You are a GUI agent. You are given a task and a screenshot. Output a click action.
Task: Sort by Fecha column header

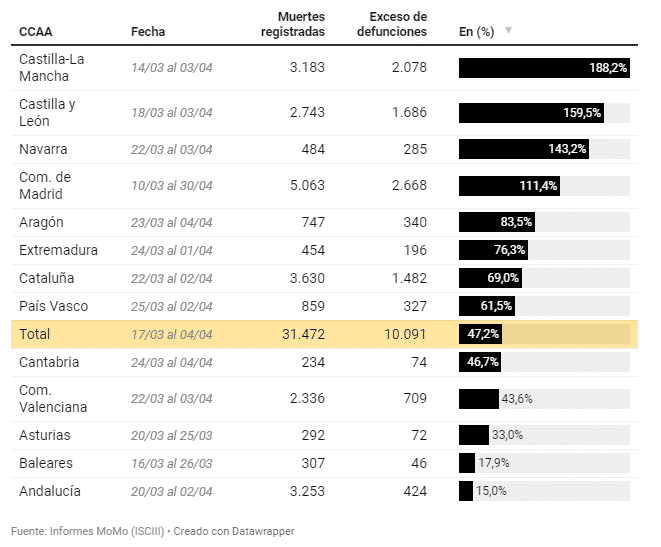[148, 31]
